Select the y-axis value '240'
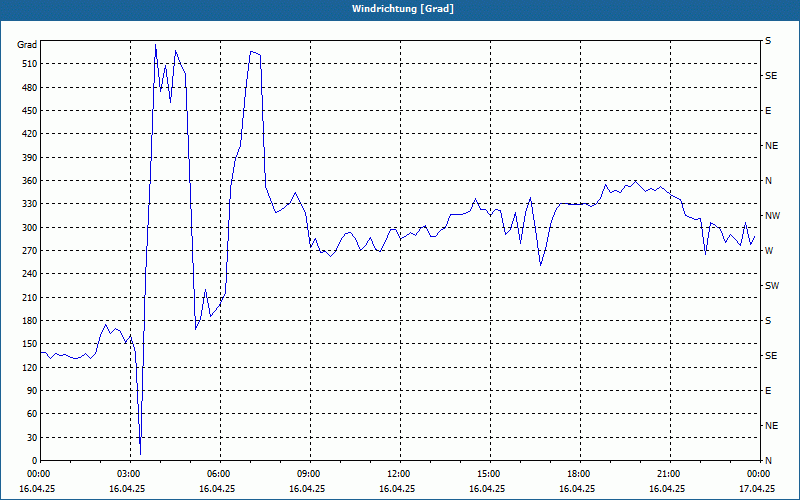Image resolution: width=800 pixels, height=500 pixels. tap(30, 274)
